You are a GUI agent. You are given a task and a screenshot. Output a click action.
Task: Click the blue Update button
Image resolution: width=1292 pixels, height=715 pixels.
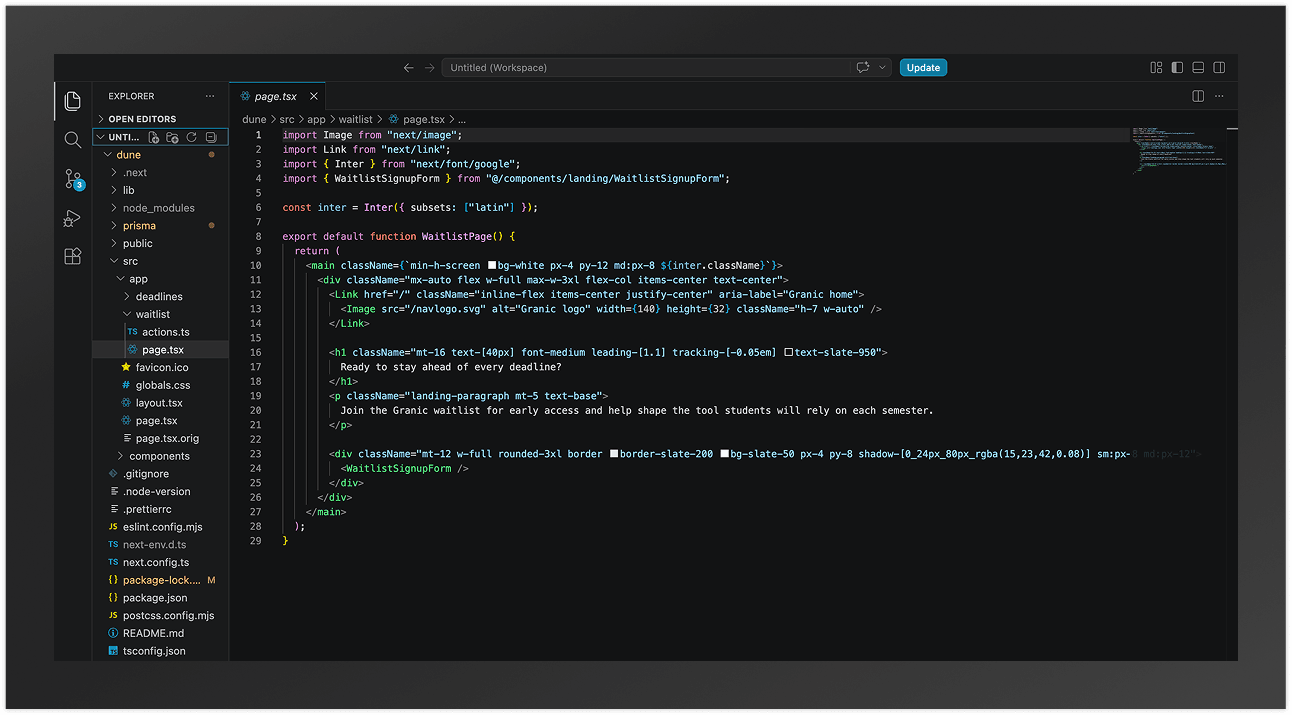(x=923, y=68)
